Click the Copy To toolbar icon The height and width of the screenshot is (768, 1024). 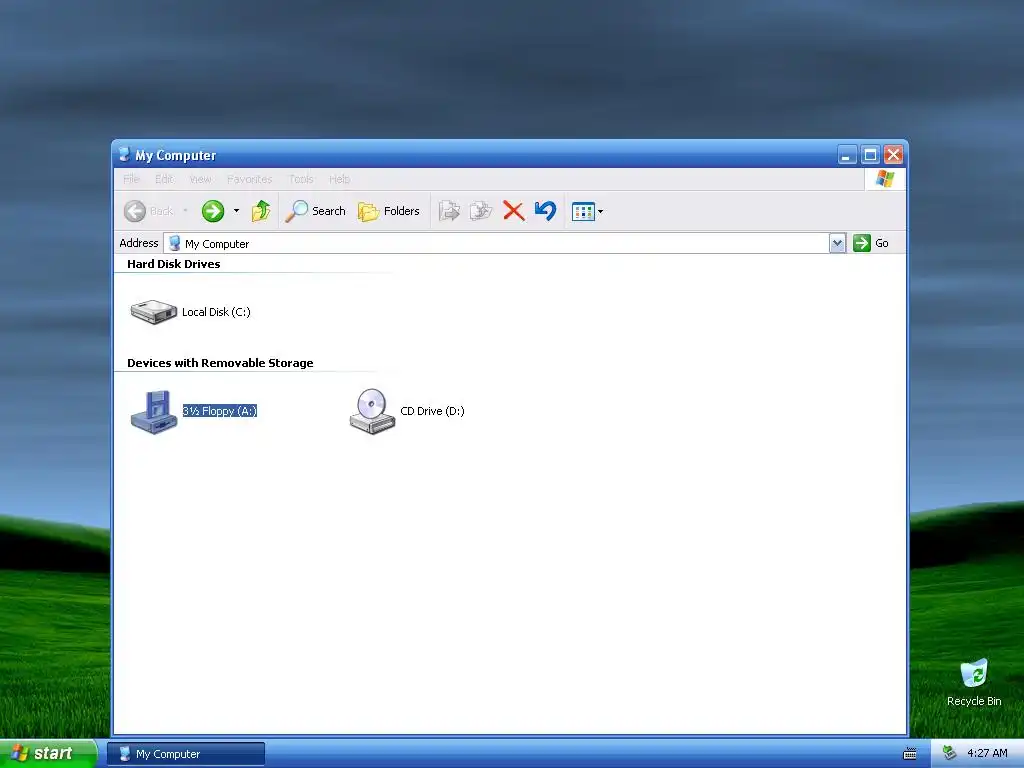[x=481, y=211]
